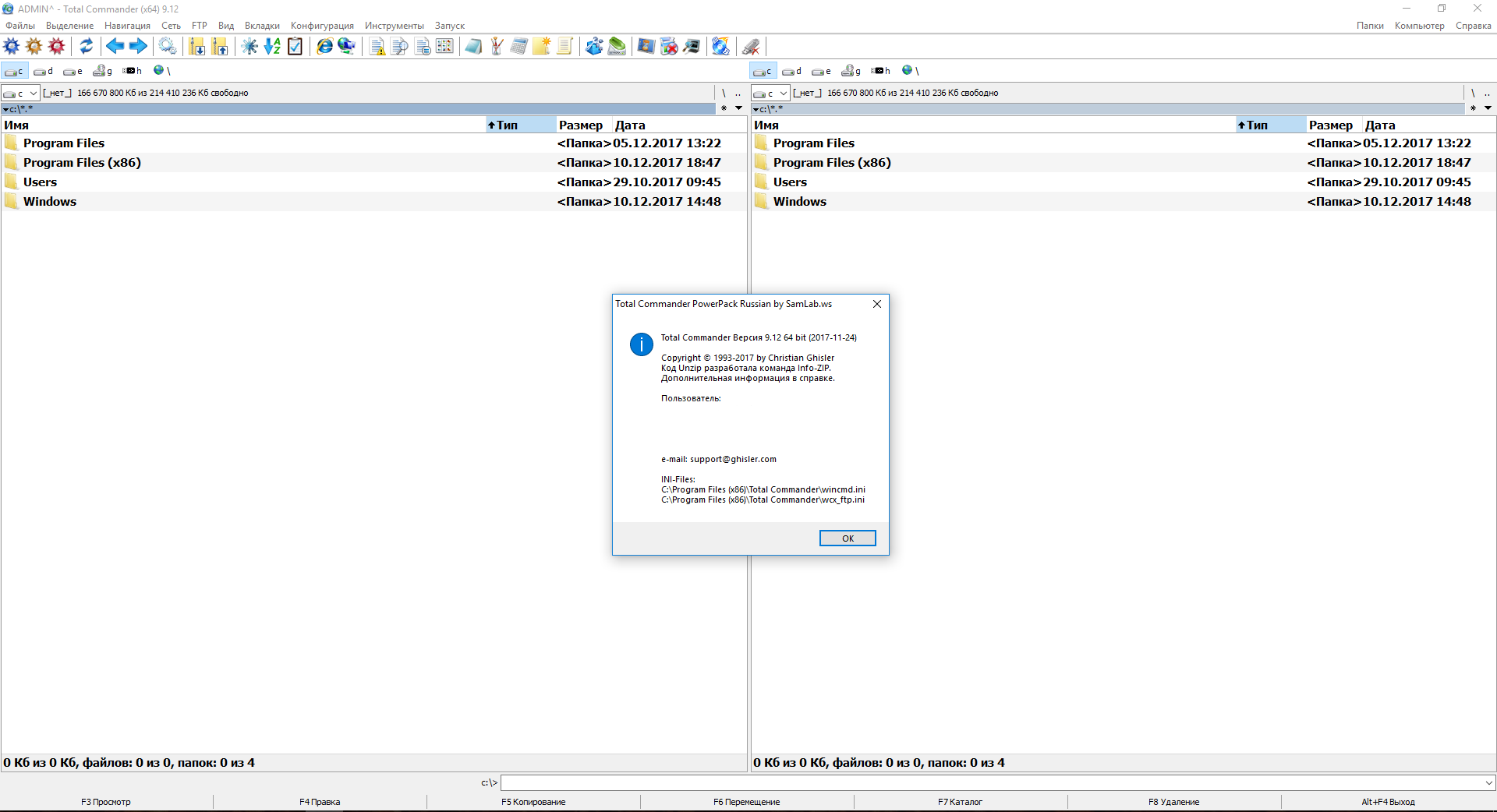Go back using the blue left arrow
1497x812 pixels.
point(115,47)
